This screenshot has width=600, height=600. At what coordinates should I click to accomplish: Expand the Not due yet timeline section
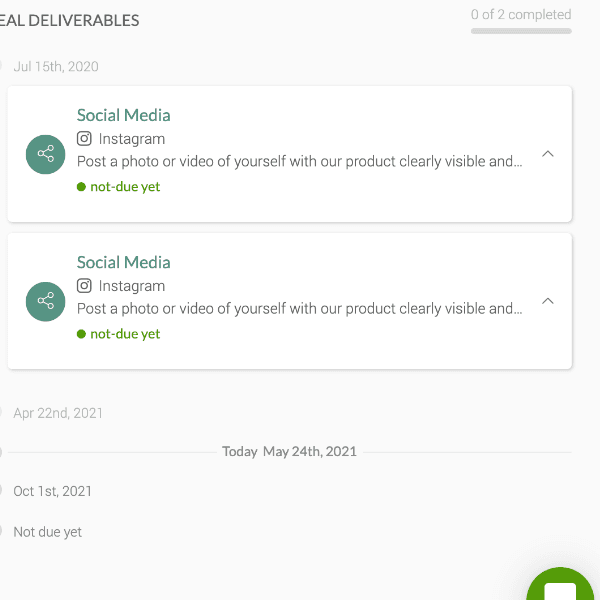click(47, 532)
